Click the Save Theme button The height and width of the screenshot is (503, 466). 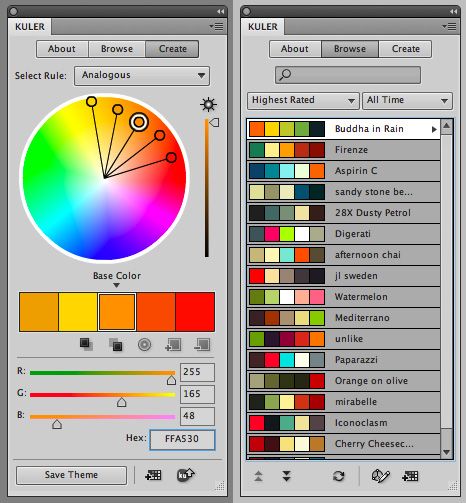(x=71, y=475)
